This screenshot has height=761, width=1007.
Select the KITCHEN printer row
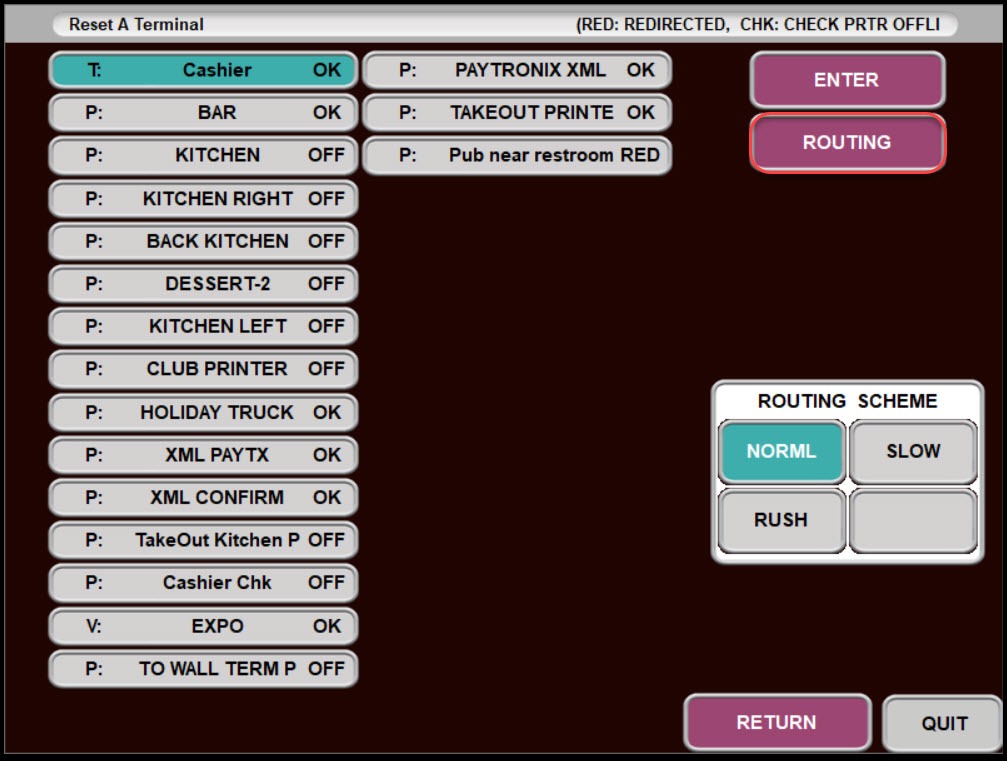(x=203, y=156)
